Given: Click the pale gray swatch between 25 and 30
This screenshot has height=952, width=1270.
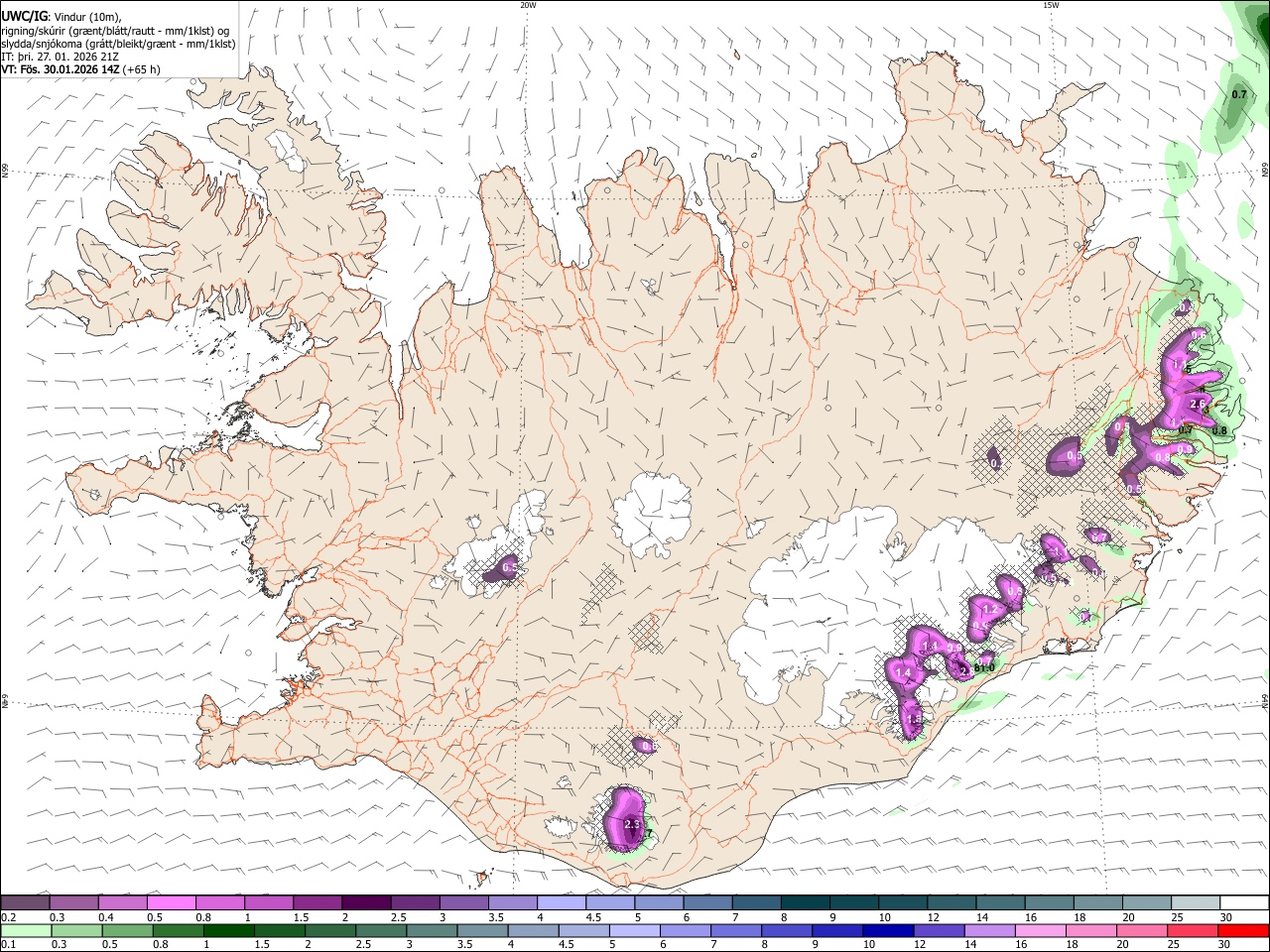Looking at the screenshot, I should (x=1195, y=902).
